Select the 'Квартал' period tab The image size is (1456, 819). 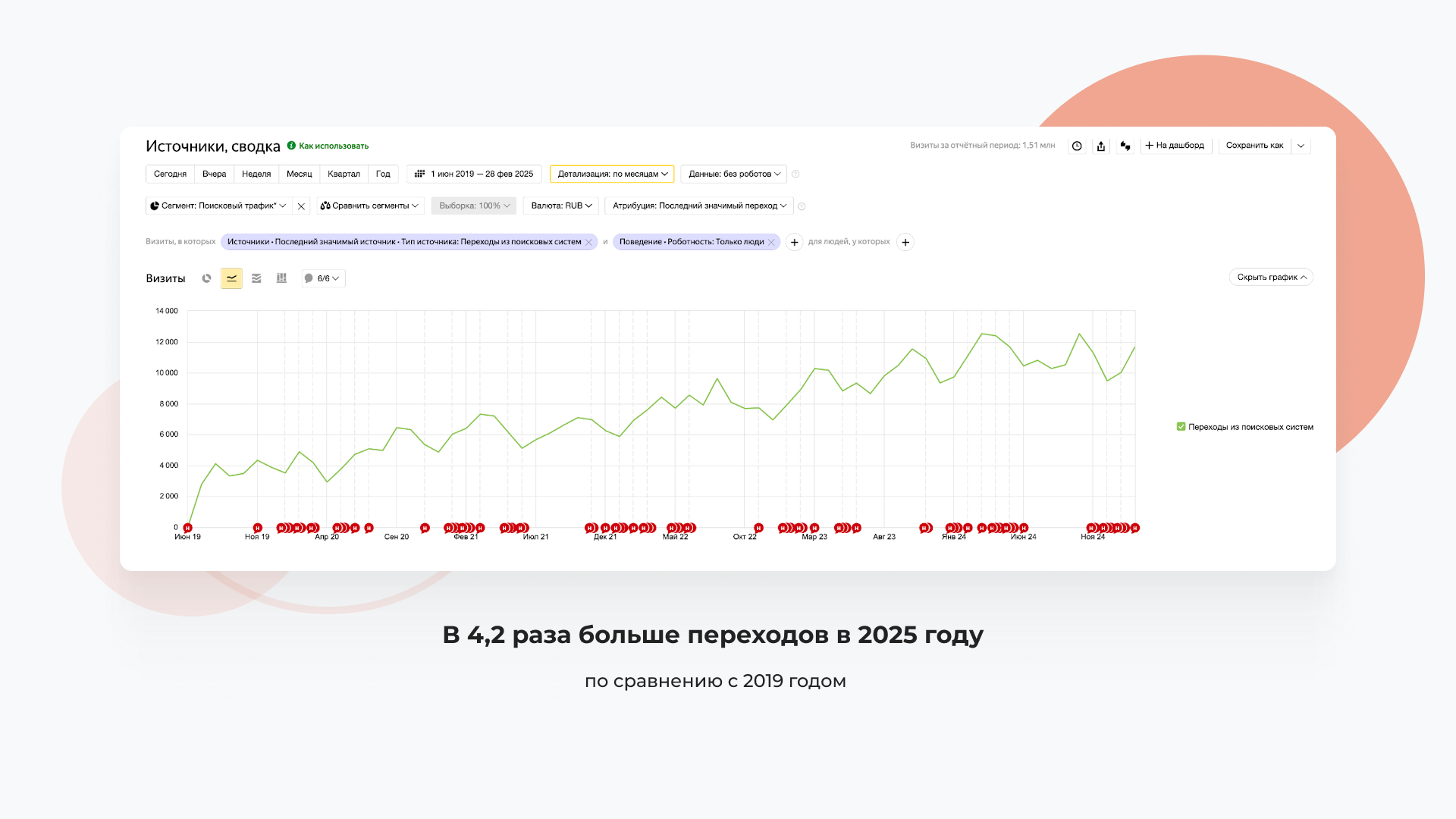click(x=344, y=174)
